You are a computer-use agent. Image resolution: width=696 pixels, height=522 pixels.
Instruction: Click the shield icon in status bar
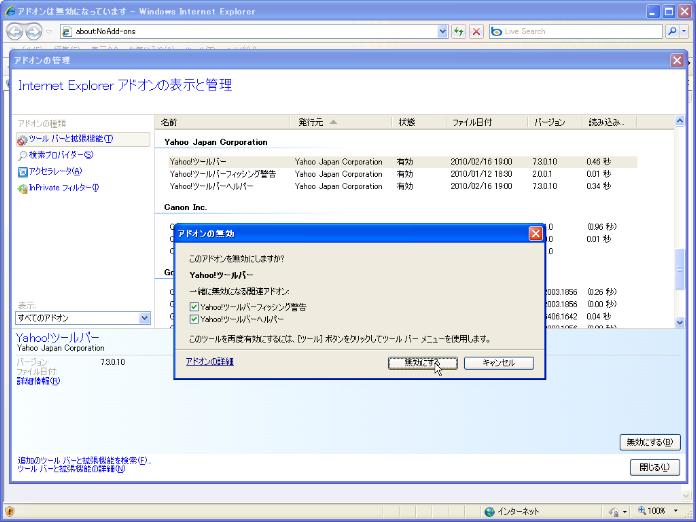tap(10, 511)
